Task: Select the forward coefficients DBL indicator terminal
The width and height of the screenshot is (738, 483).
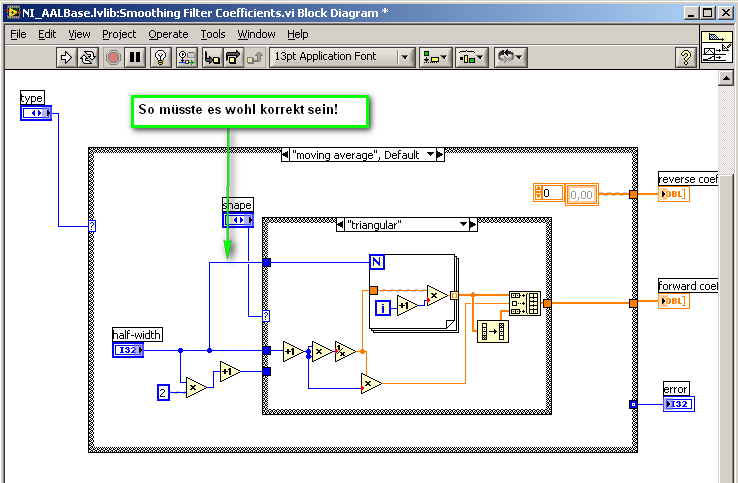Action: 674,300
